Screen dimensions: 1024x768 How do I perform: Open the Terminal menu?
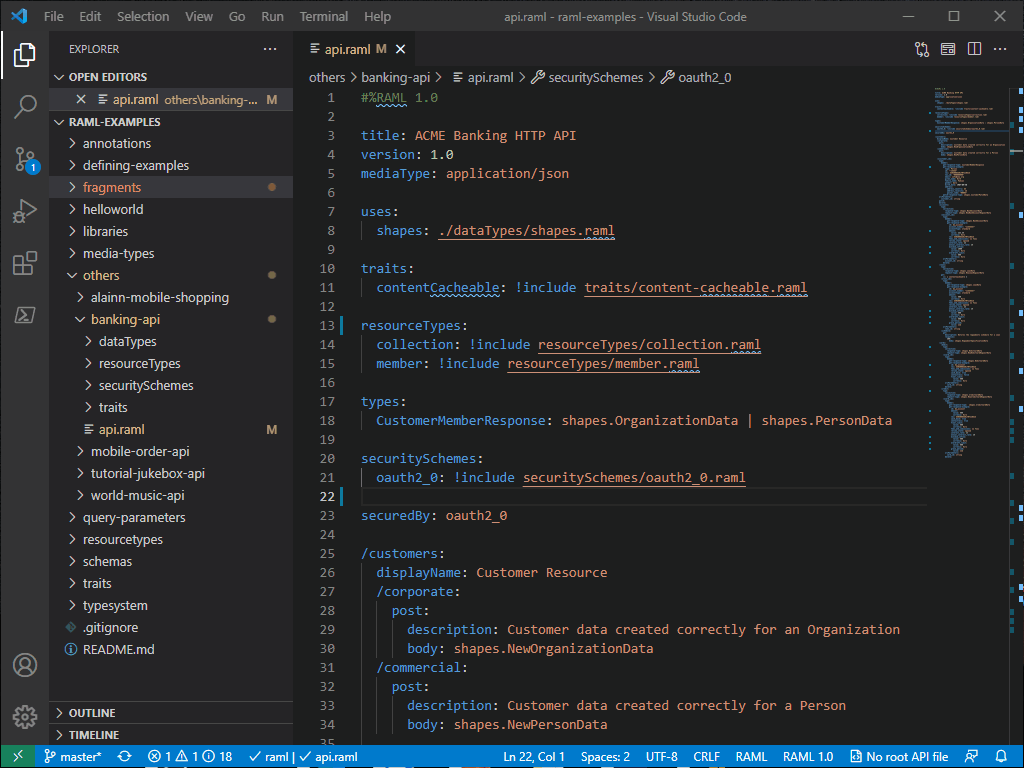[325, 17]
